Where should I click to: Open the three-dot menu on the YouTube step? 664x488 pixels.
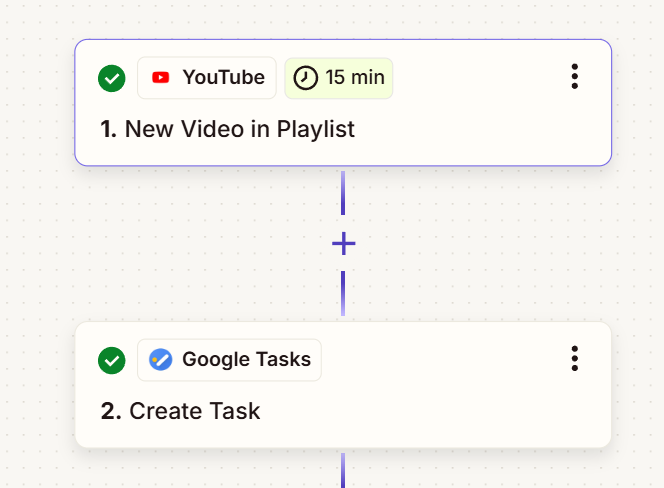coord(574,77)
